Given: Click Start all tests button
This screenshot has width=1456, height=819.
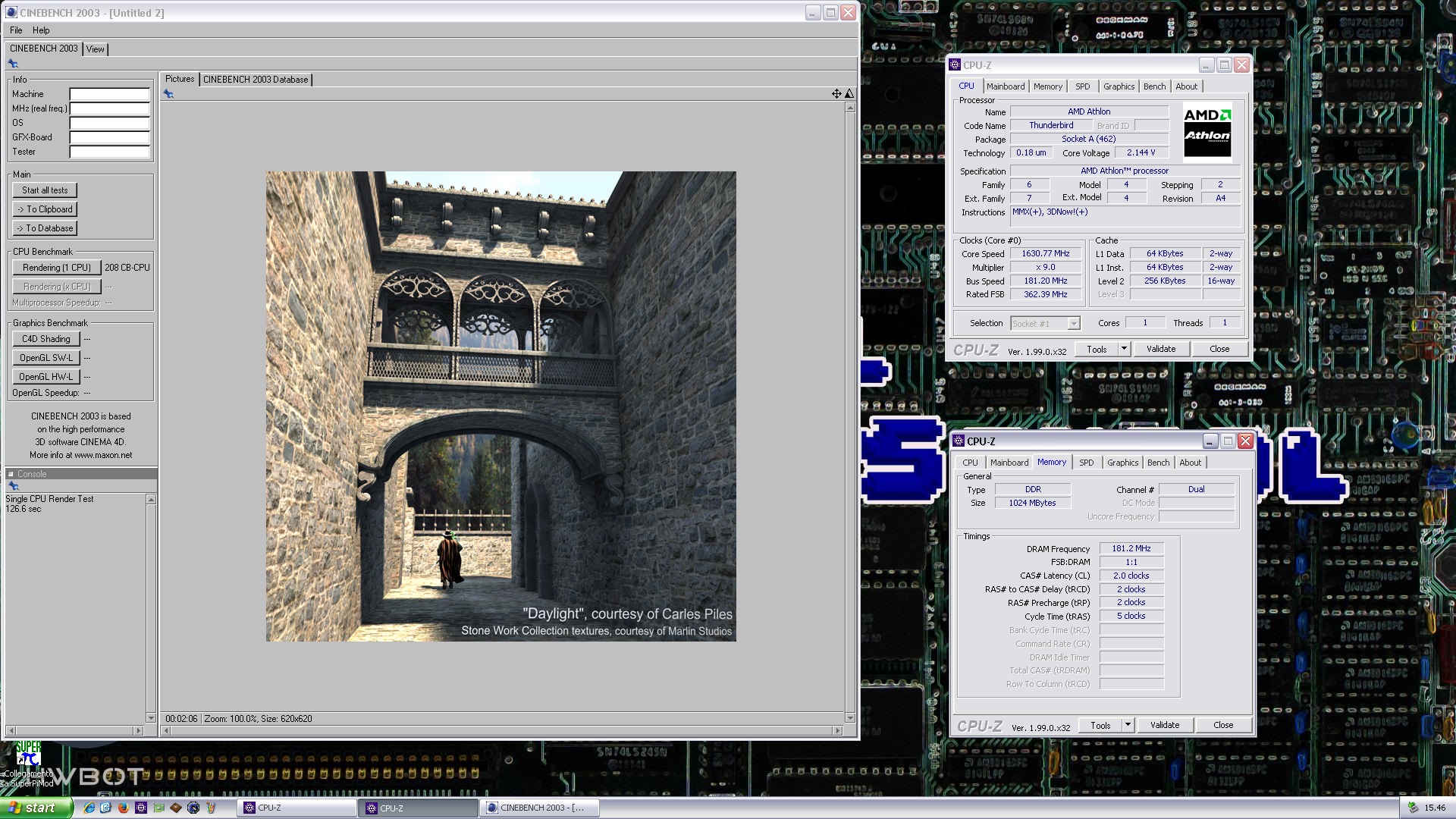Looking at the screenshot, I should (45, 190).
